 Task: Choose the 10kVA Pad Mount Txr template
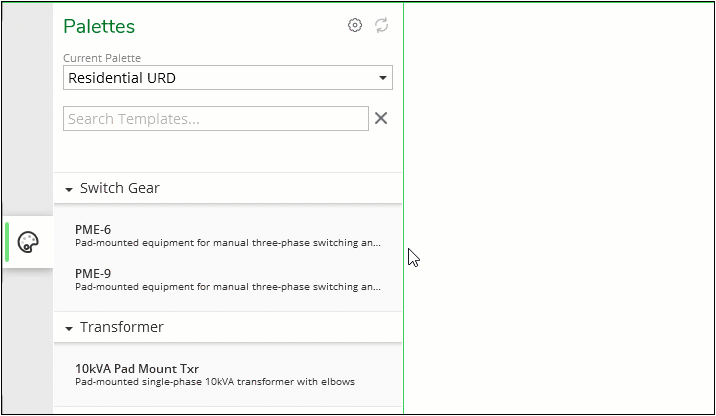click(227, 375)
